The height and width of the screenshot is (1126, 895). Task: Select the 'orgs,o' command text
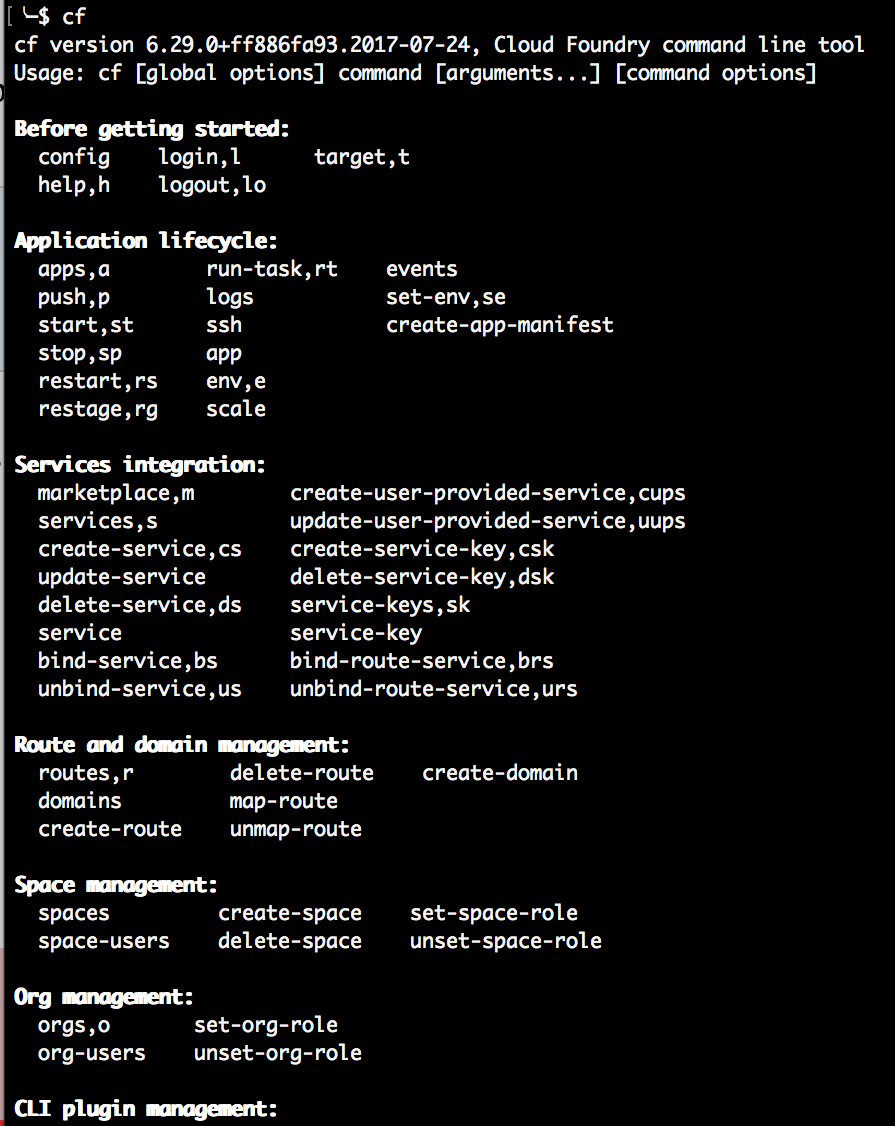point(74,1025)
